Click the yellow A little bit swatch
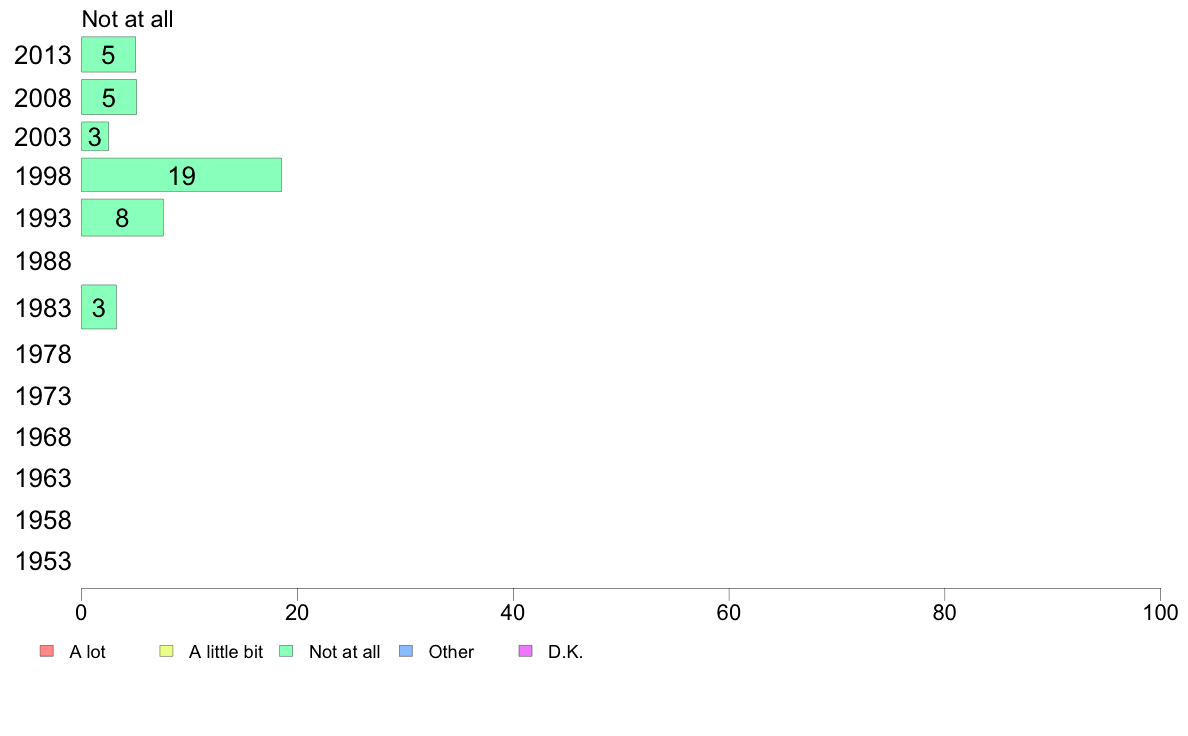This screenshot has width=1188, height=736. coord(167,651)
